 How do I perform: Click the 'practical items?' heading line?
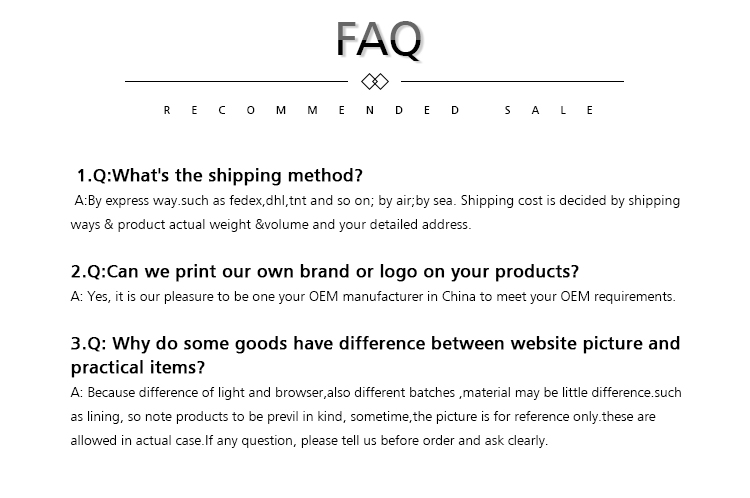[138, 367]
